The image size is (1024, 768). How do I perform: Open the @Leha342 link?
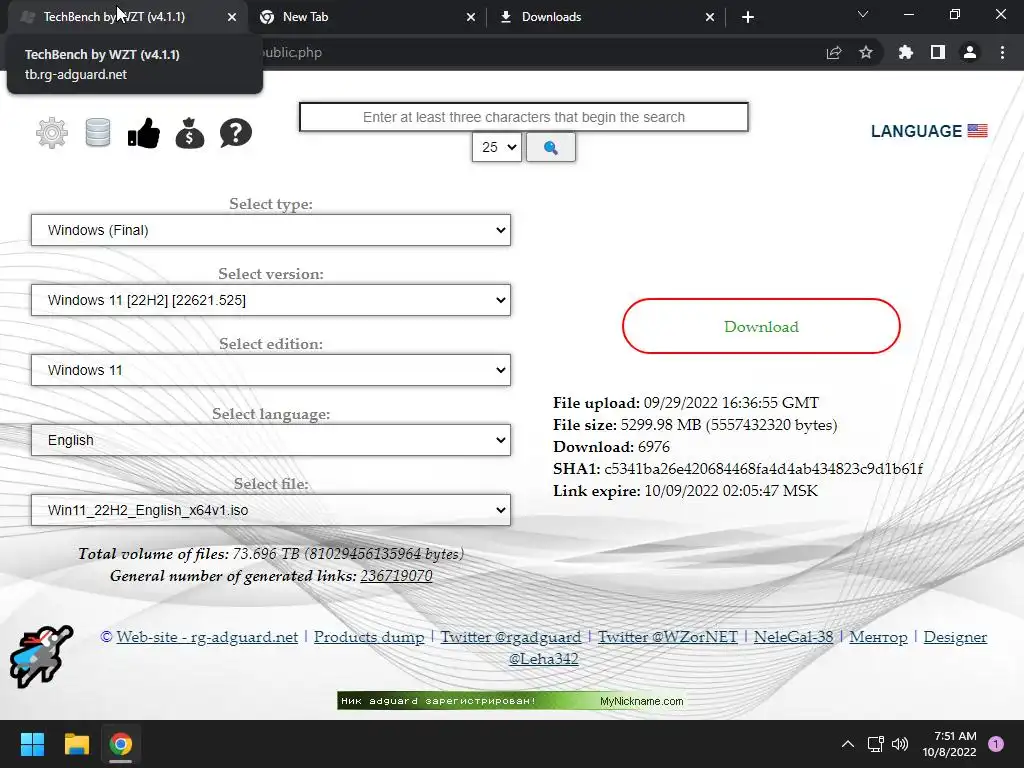tap(543, 659)
